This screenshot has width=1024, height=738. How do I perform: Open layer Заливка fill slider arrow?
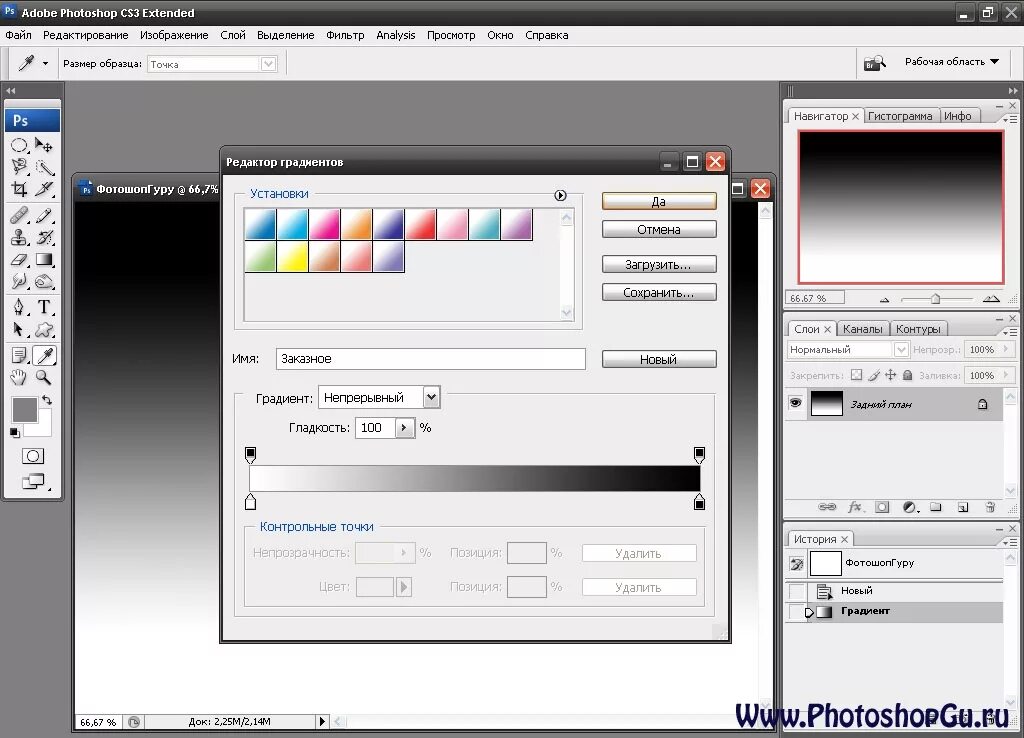click(x=1006, y=375)
